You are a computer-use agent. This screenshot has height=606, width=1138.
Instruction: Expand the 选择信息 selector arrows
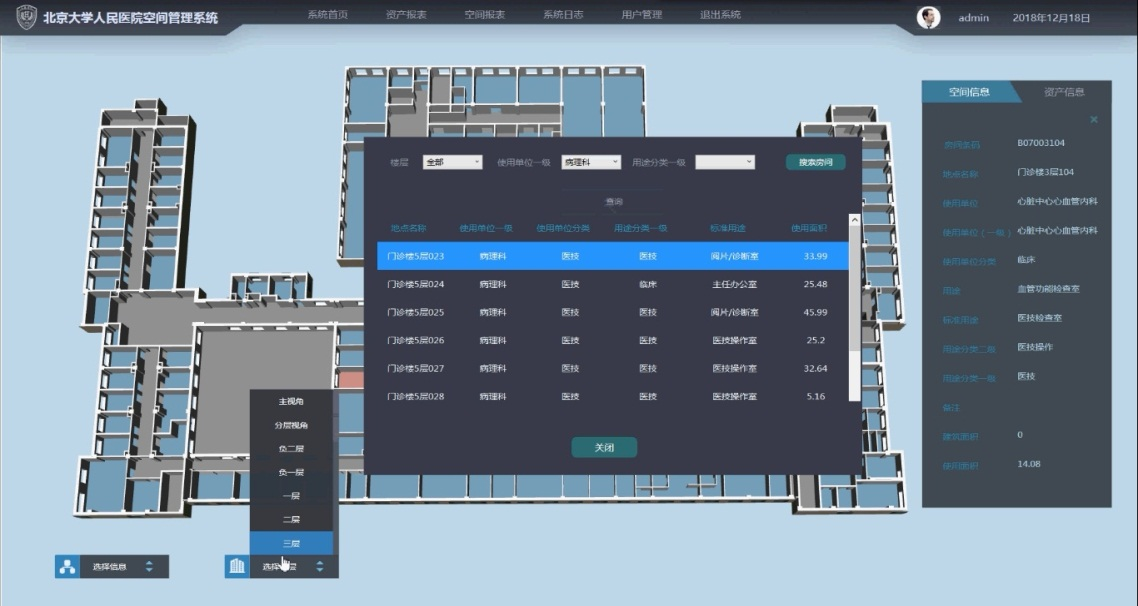(x=149, y=567)
